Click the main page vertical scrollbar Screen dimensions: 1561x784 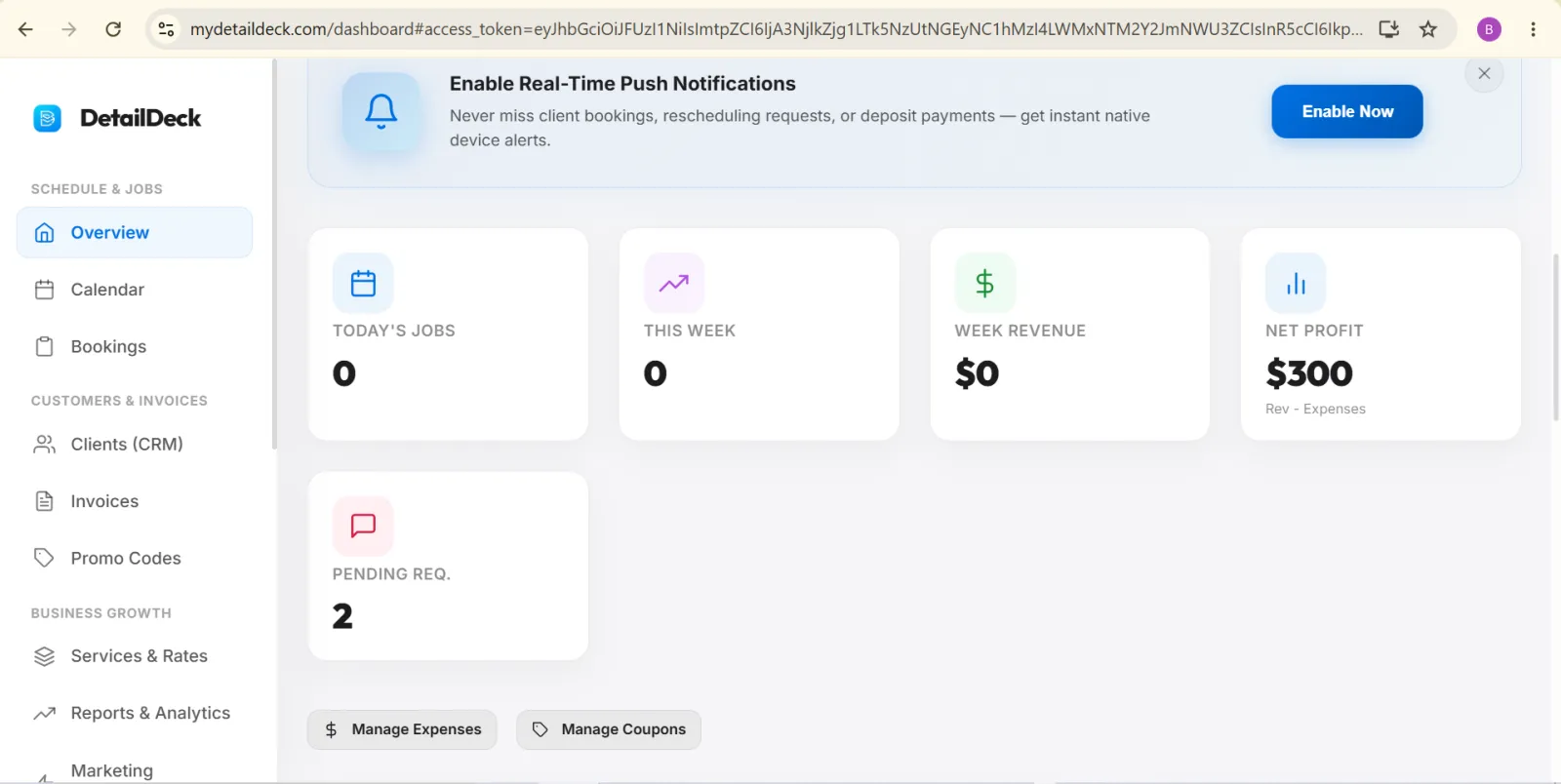1556,336
